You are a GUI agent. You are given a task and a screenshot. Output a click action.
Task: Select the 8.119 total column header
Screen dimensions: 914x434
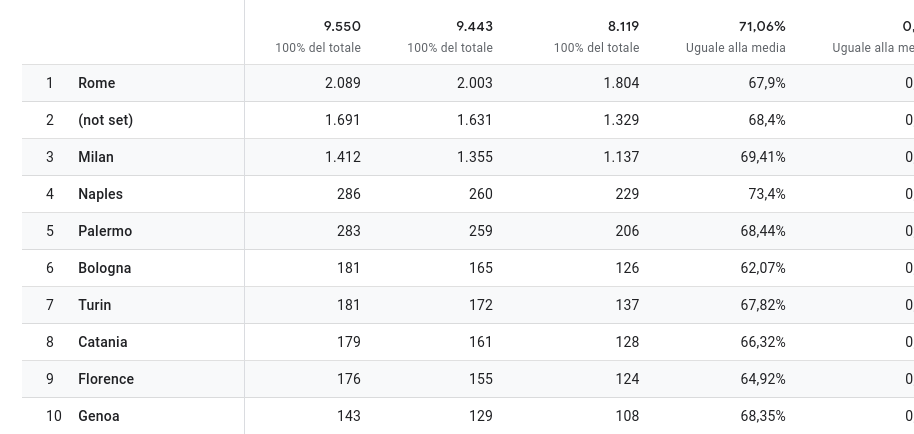click(x=623, y=26)
